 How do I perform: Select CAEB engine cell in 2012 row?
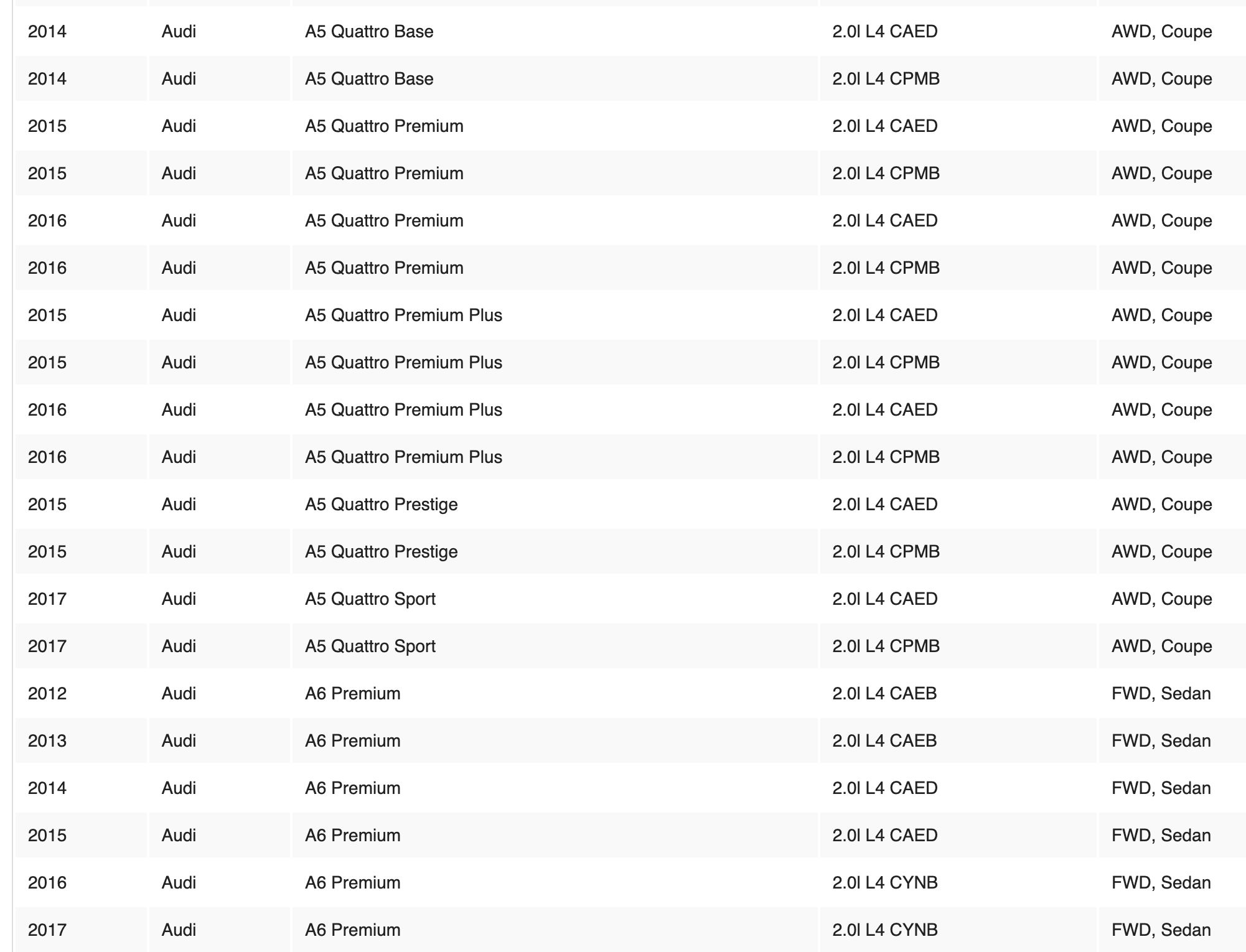click(884, 693)
